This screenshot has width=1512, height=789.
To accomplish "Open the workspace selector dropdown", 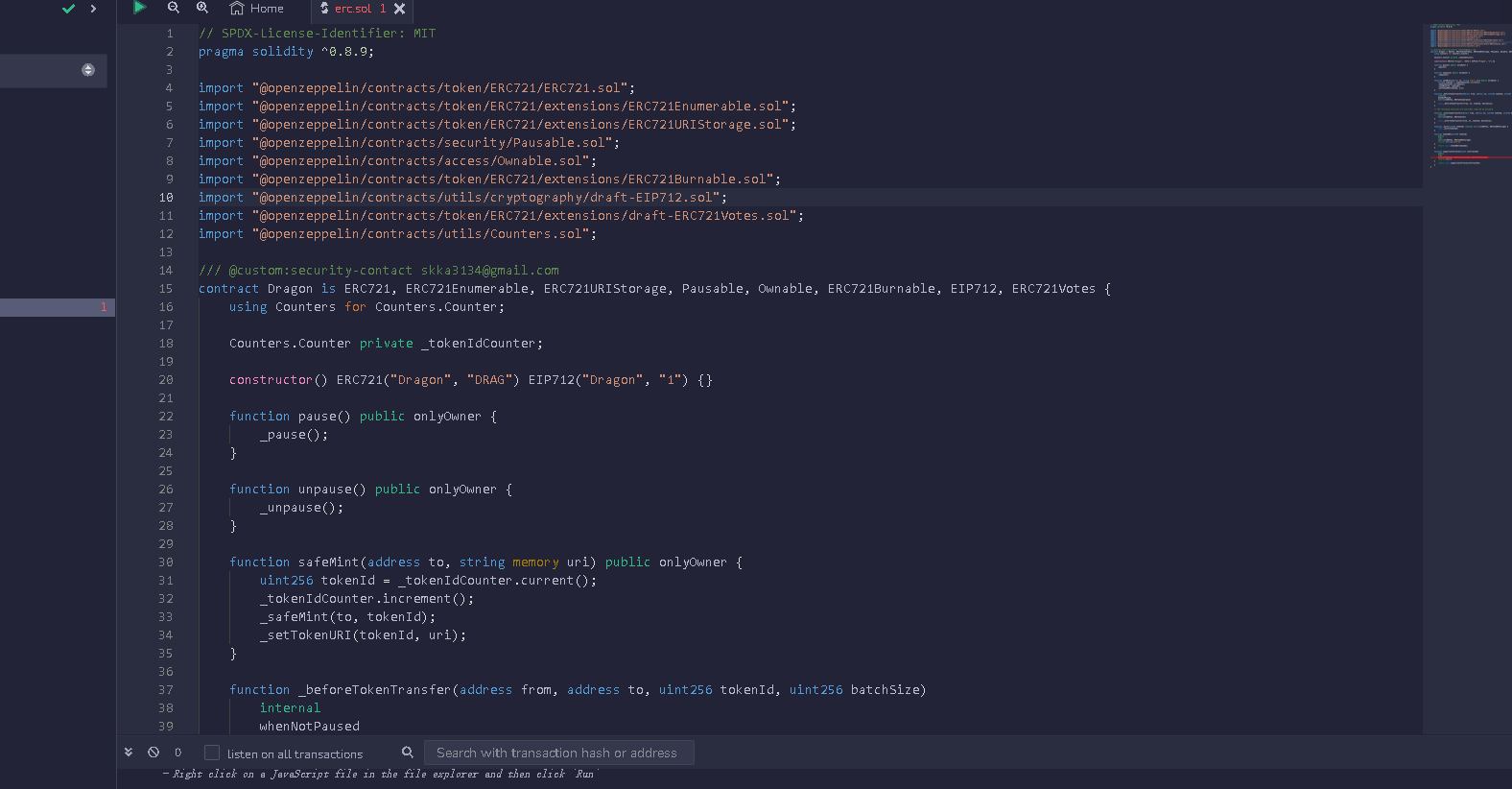I will pyautogui.click(x=87, y=70).
